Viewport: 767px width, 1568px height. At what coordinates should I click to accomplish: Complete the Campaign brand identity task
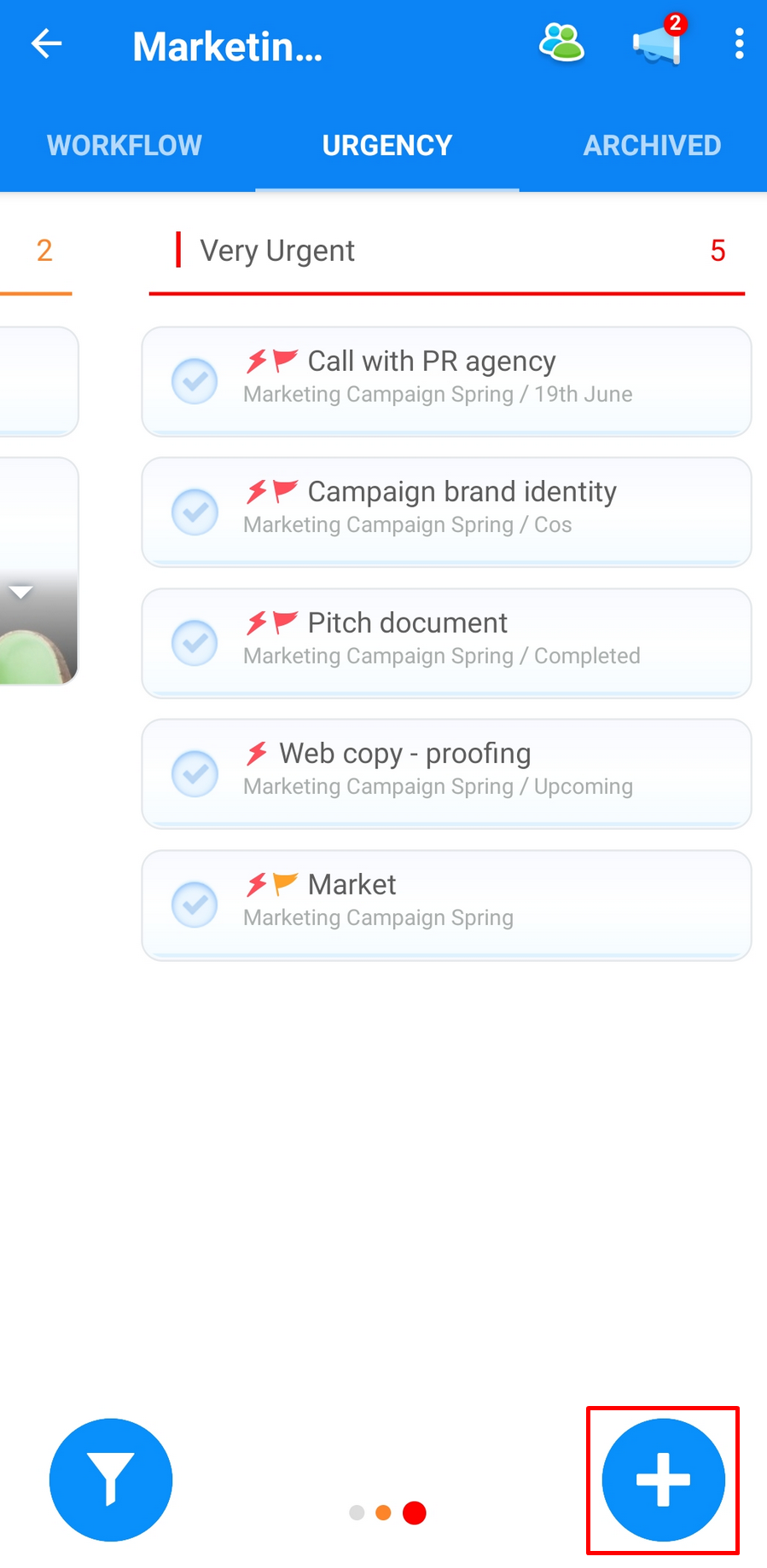195,512
